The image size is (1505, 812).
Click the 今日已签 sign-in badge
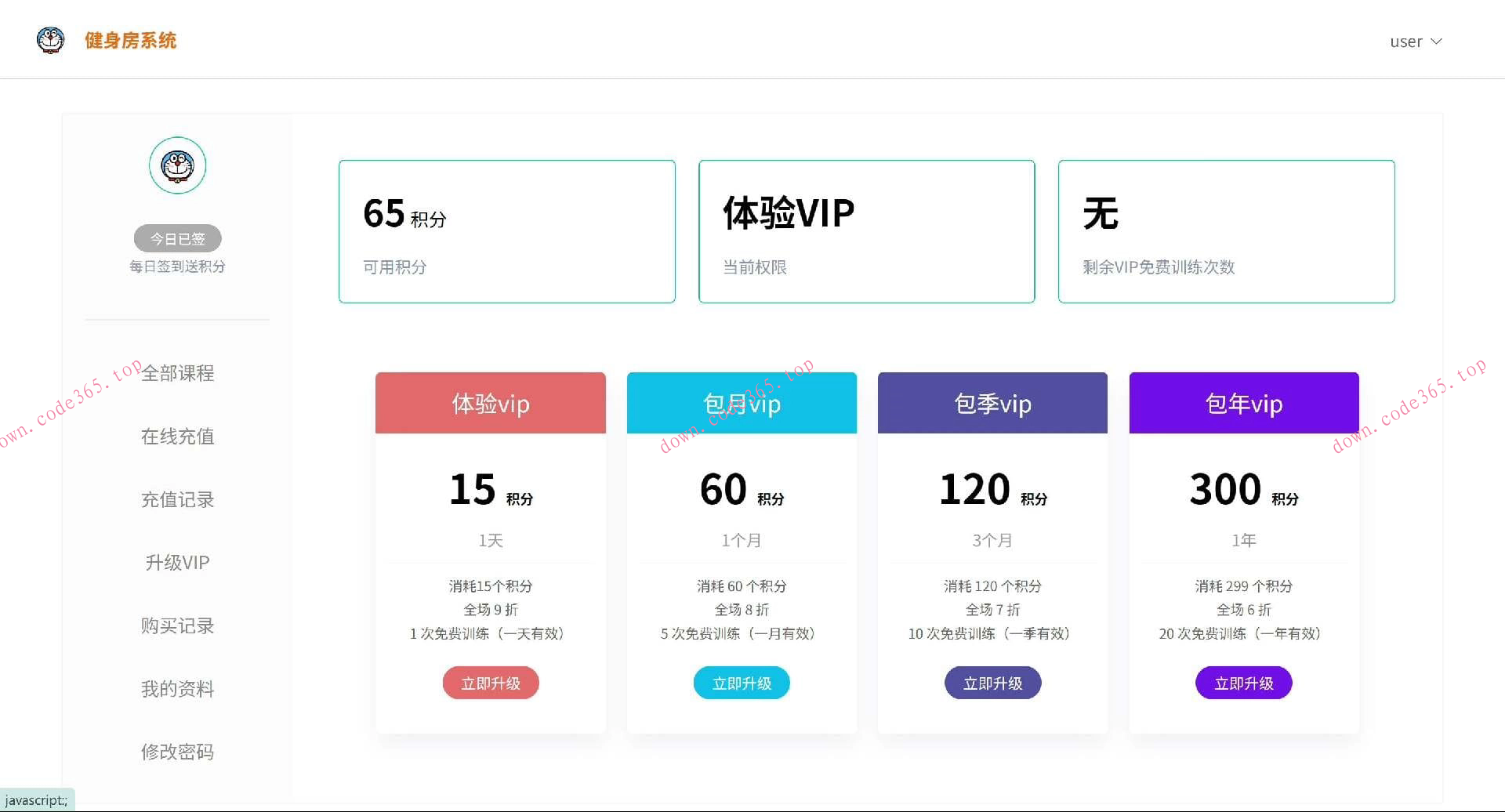pos(177,238)
